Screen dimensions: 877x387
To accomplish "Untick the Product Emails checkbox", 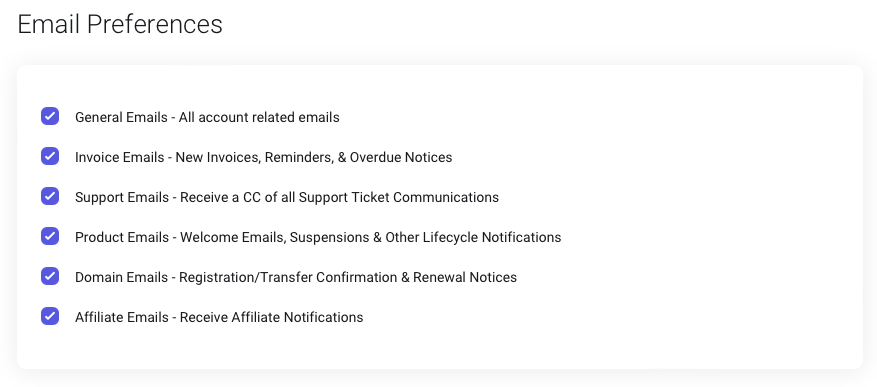I will pyautogui.click(x=50, y=236).
